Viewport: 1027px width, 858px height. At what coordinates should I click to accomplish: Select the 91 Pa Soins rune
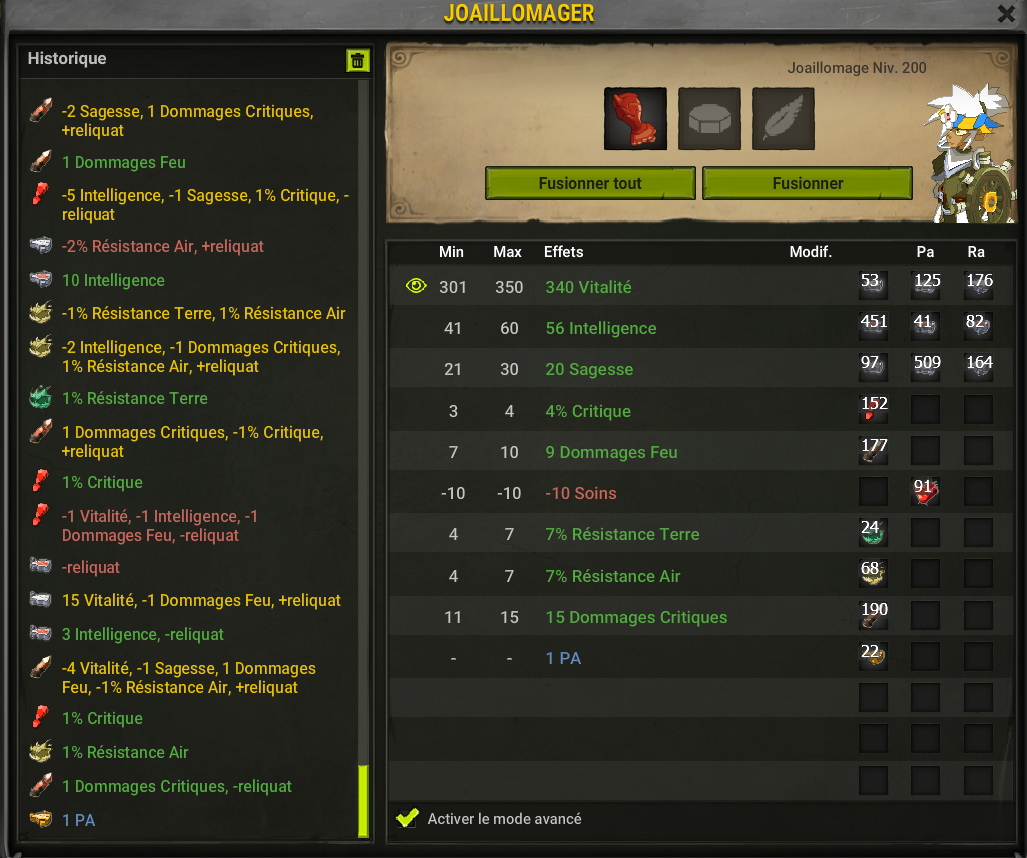point(925,492)
